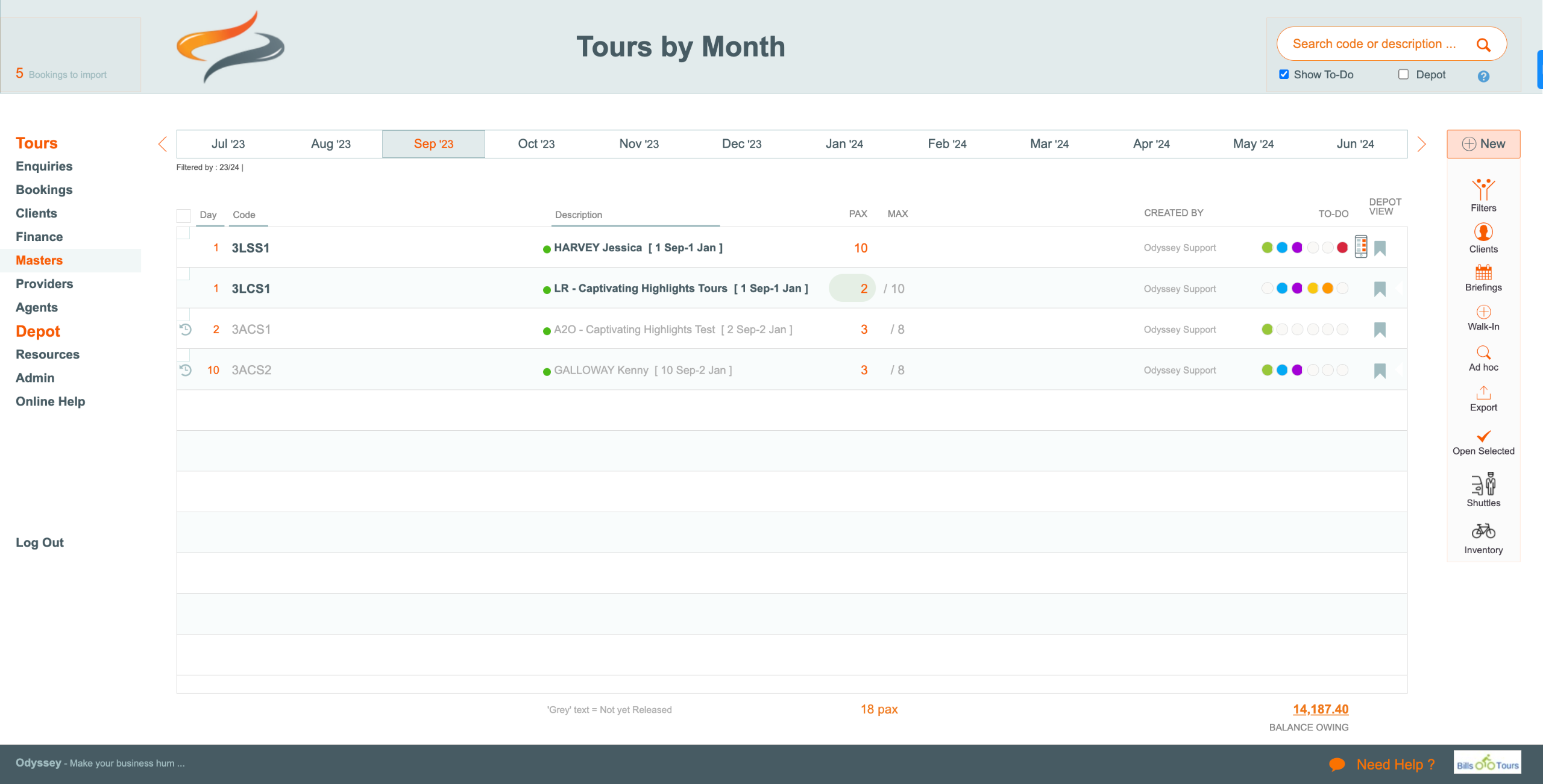Click the blue help question mark icon
This screenshot has height=784, width=1543.
1483,77
